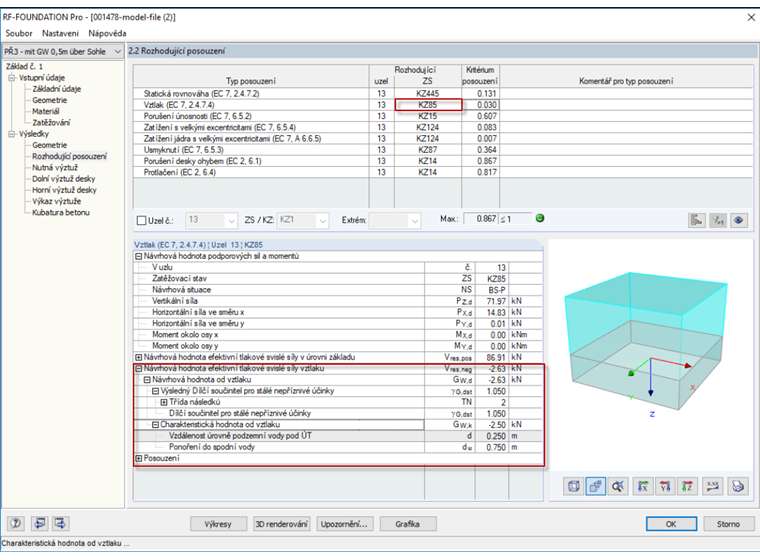Print the foundation graphic
760x560 pixels.
[x=737, y=486]
